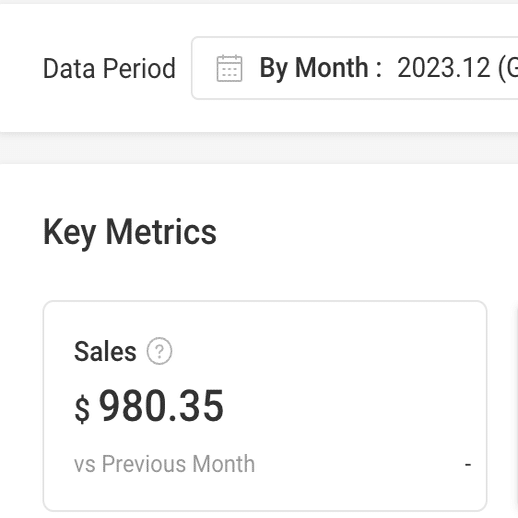Click the word Month in vs Previous Month
518x518 pixels.
[x=224, y=464]
